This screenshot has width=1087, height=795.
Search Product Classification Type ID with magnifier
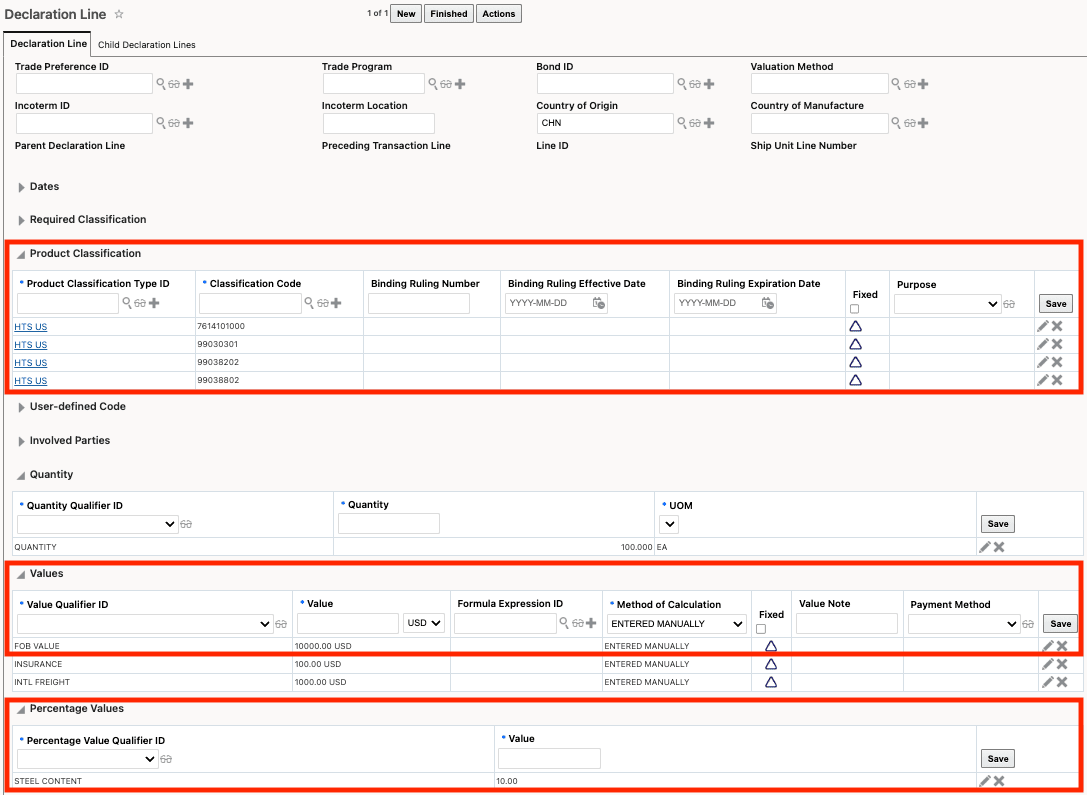click(x=127, y=303)
